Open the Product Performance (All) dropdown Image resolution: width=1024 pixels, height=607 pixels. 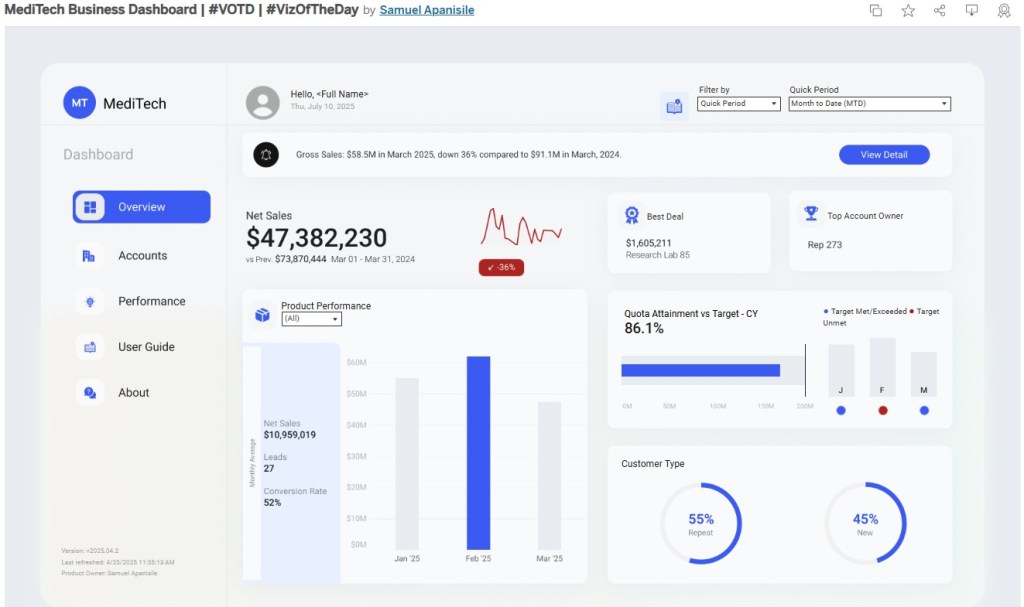pos(311,319)
